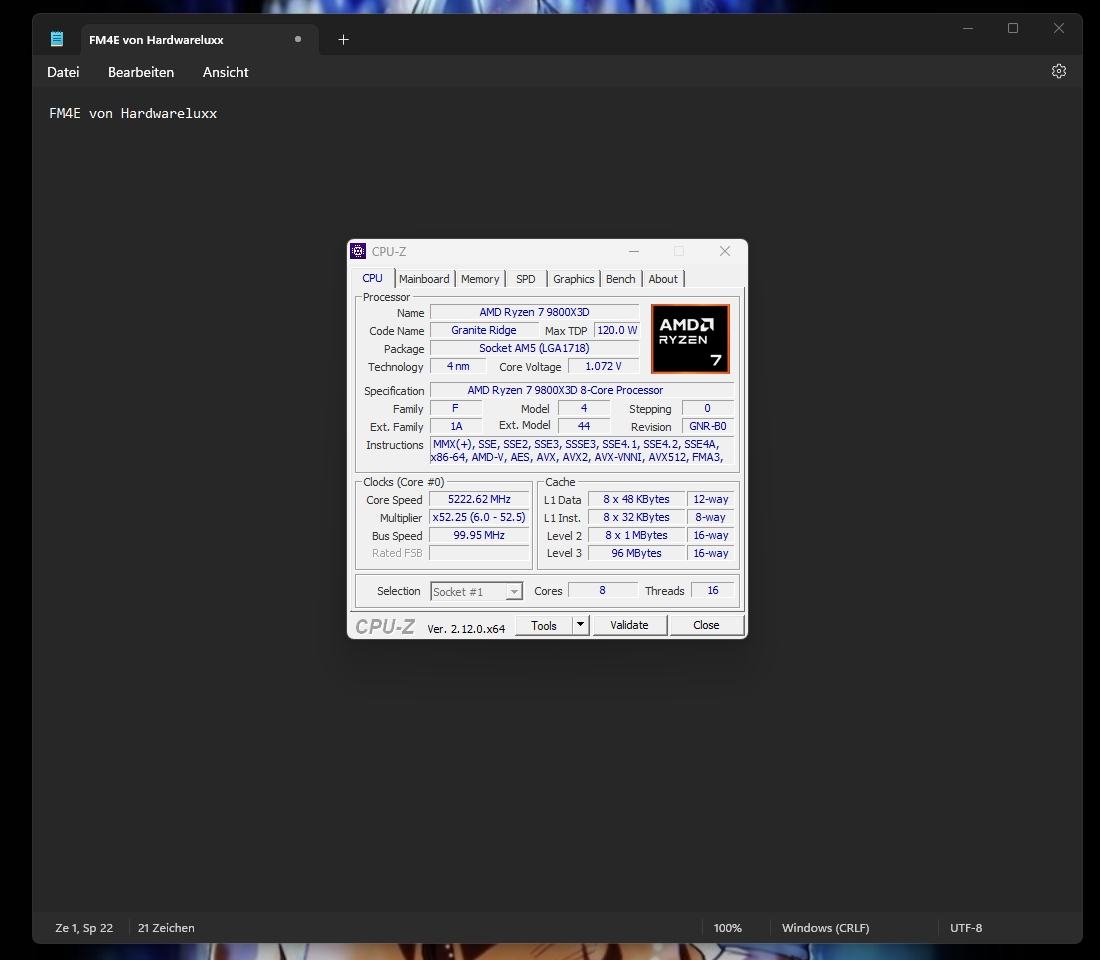Switch to the Graphics tab in CPU-Z

(x=573, y=279)
